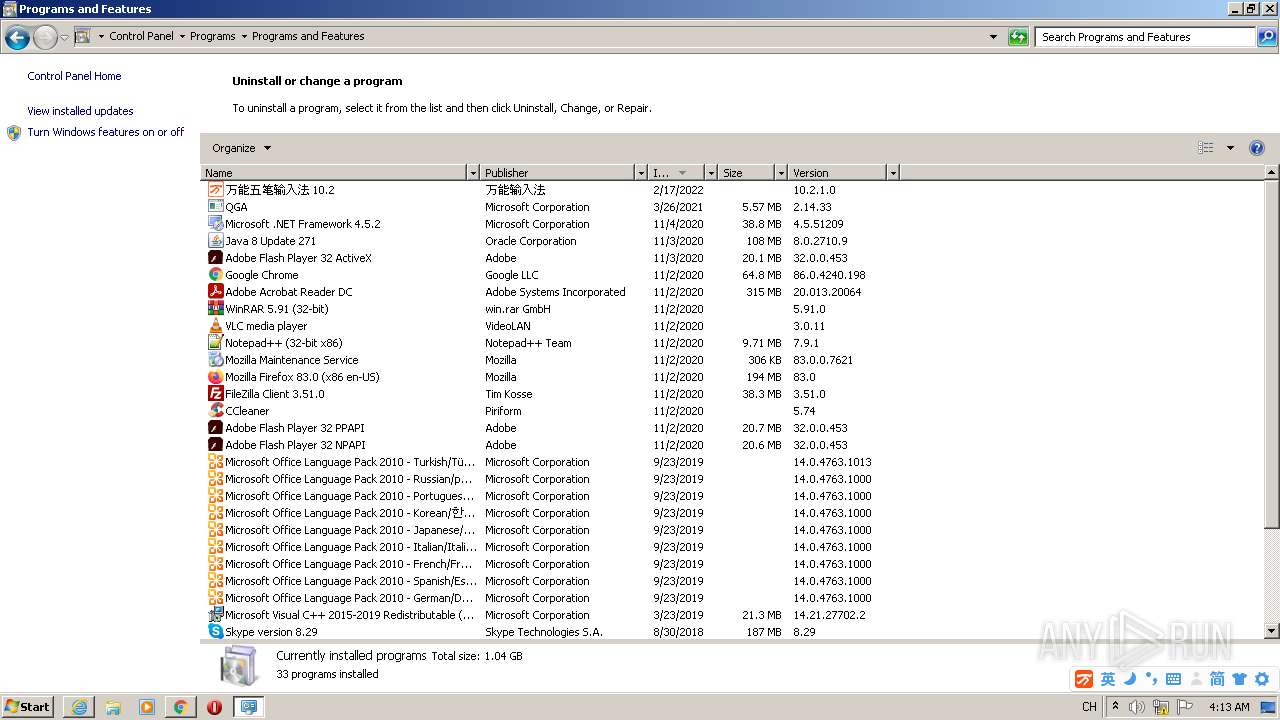Image resolution: width=1280 pixels, height=720 pixels.
Task: Sort by the Publisher column header
Action: click(x=557, y=173)
